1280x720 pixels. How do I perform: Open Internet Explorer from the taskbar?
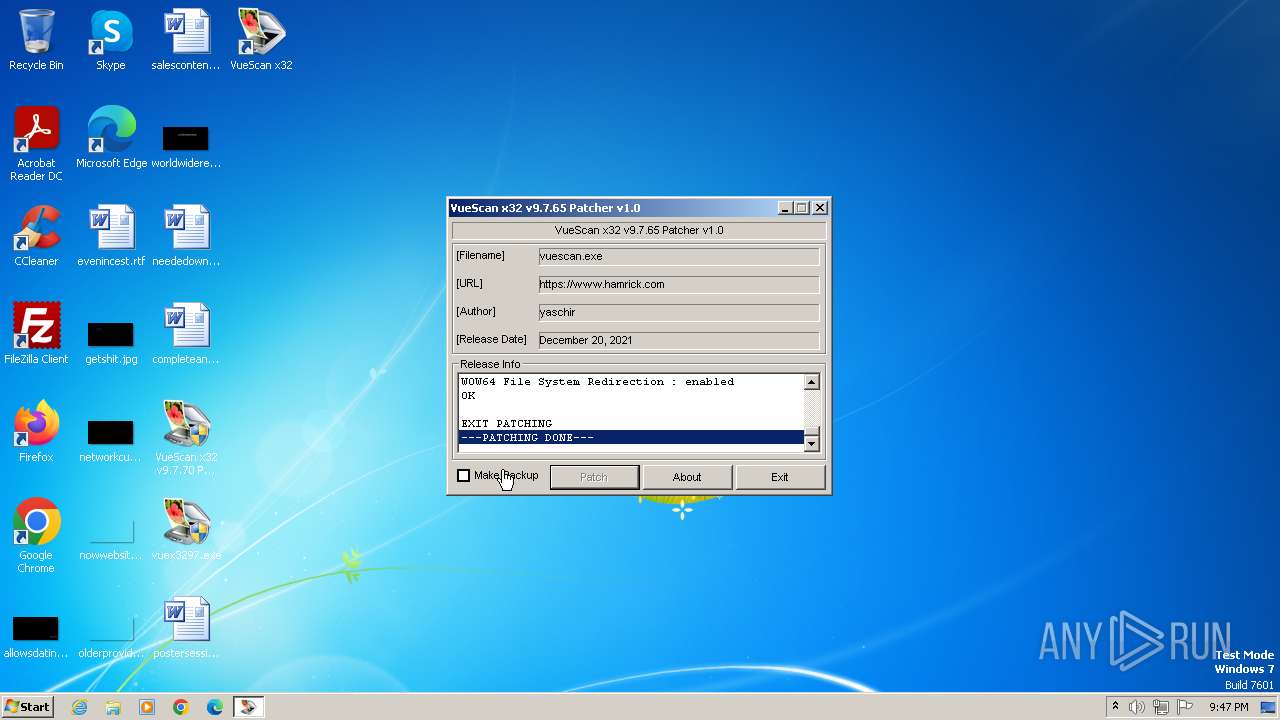point(80,707)
